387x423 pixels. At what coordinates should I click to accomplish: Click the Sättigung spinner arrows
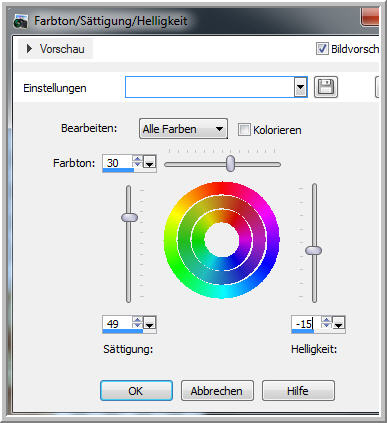click(137, 323)
